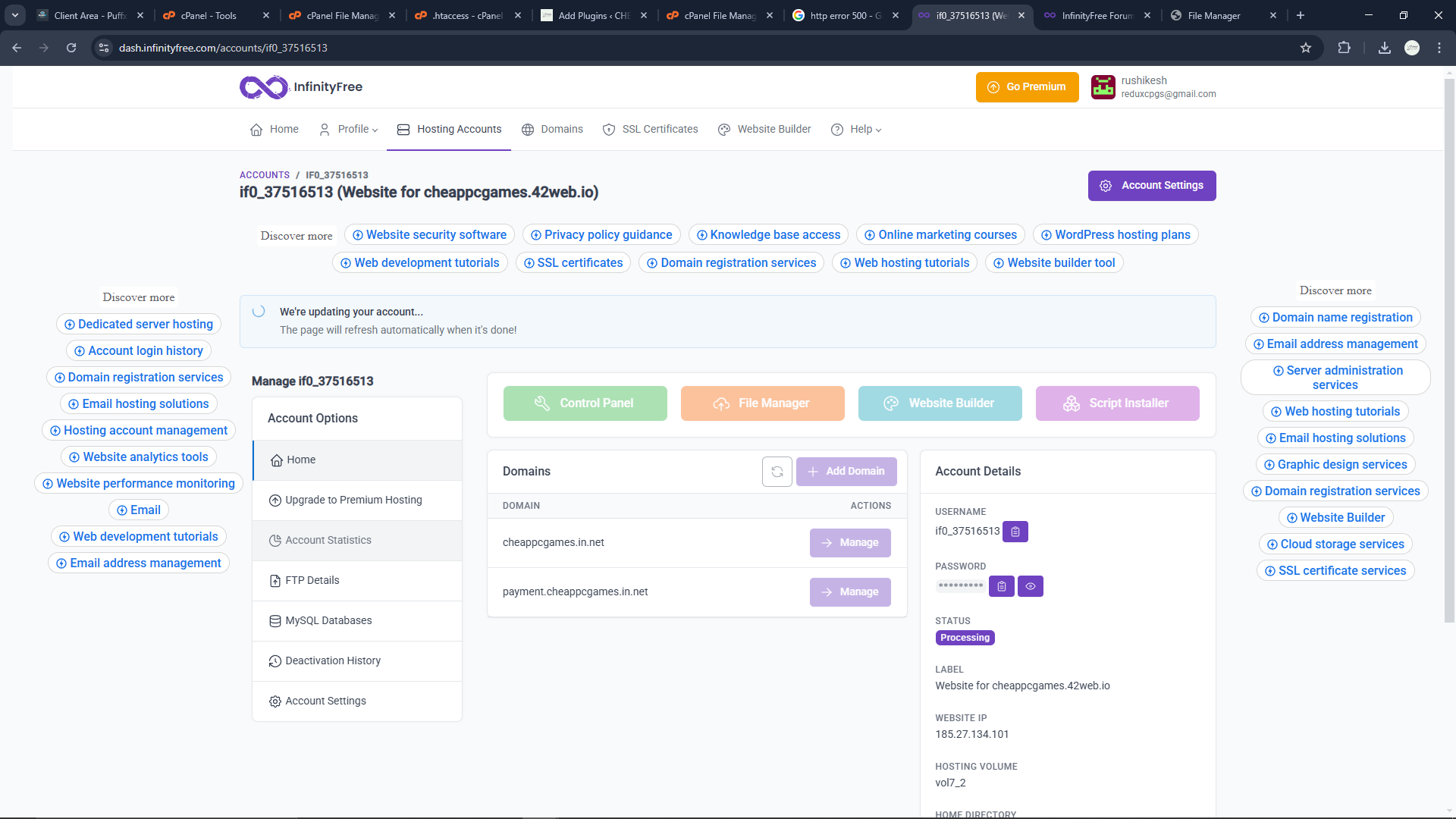Viewport: 1456px width, 819px height.
Task: Copy the username with clipboard icon
Action: [x=1015, y=532]
